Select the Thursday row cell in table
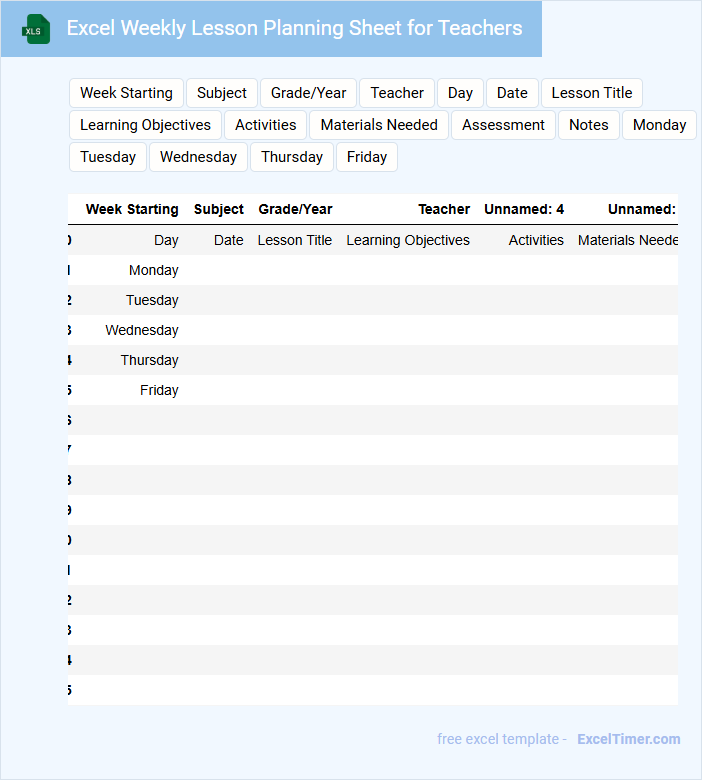The image size is (702, 780). point(150,360)
